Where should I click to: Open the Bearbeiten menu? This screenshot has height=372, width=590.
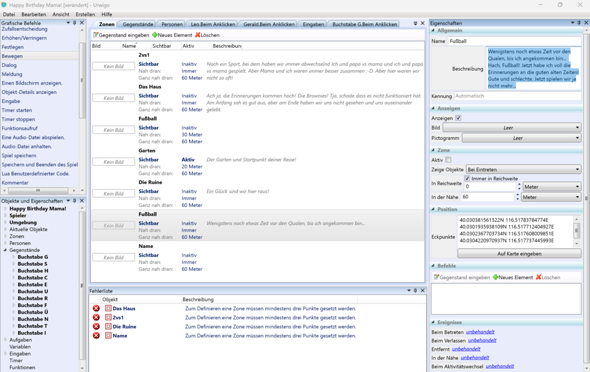[33, 14]
